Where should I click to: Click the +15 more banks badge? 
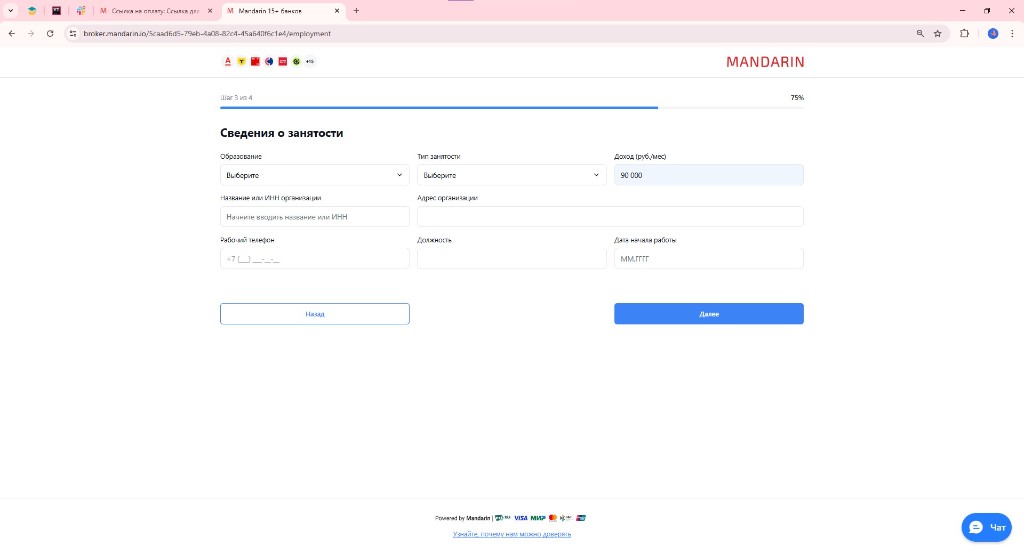click(x=310, y=61)
